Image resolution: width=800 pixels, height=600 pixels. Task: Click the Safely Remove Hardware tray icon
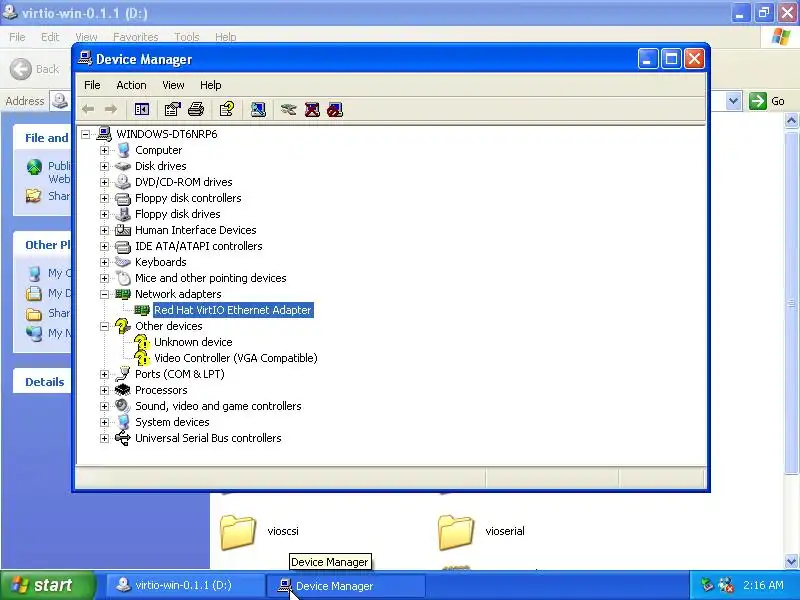click(707, 585)
